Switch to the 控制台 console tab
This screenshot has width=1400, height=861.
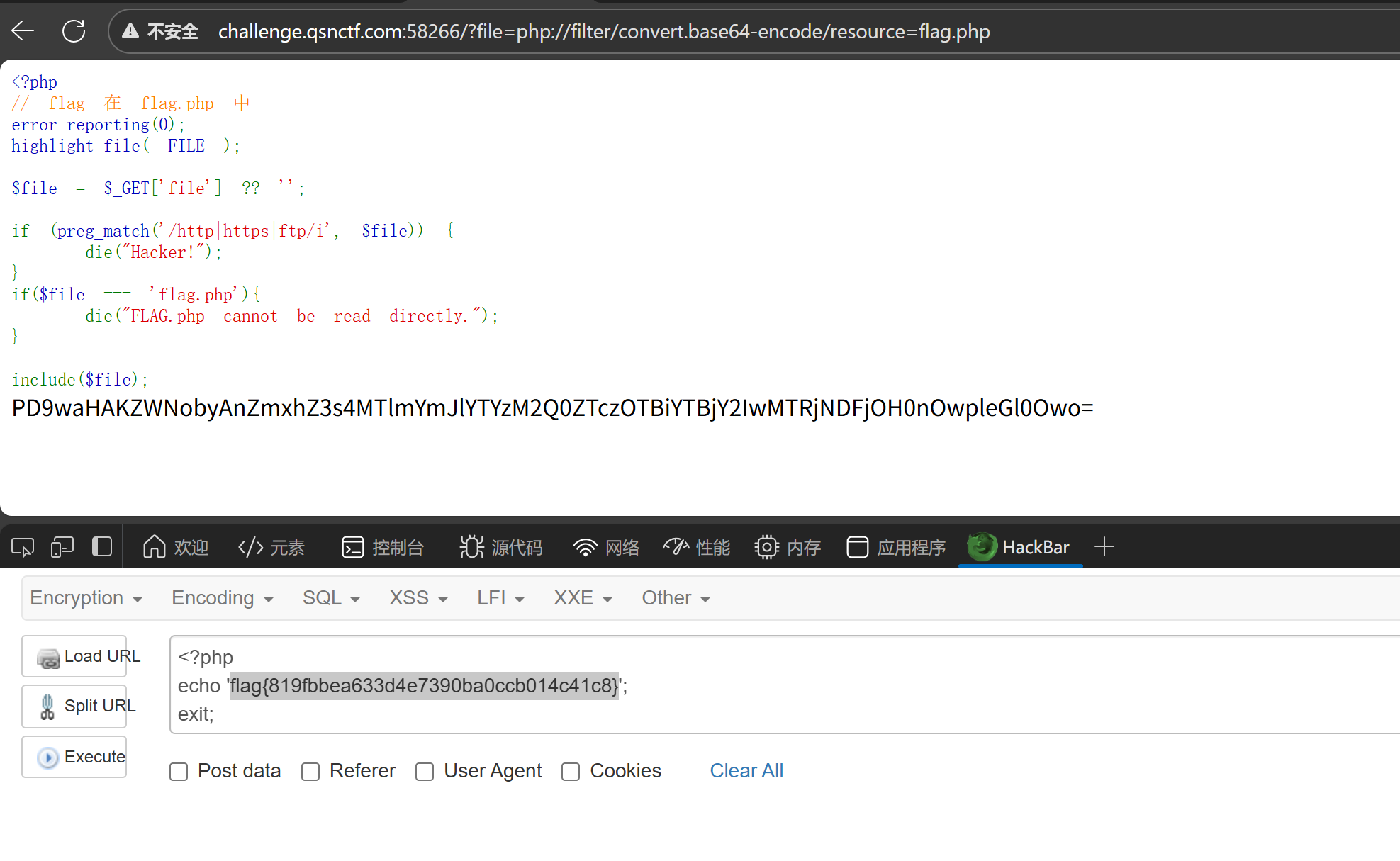pos(383,547)
